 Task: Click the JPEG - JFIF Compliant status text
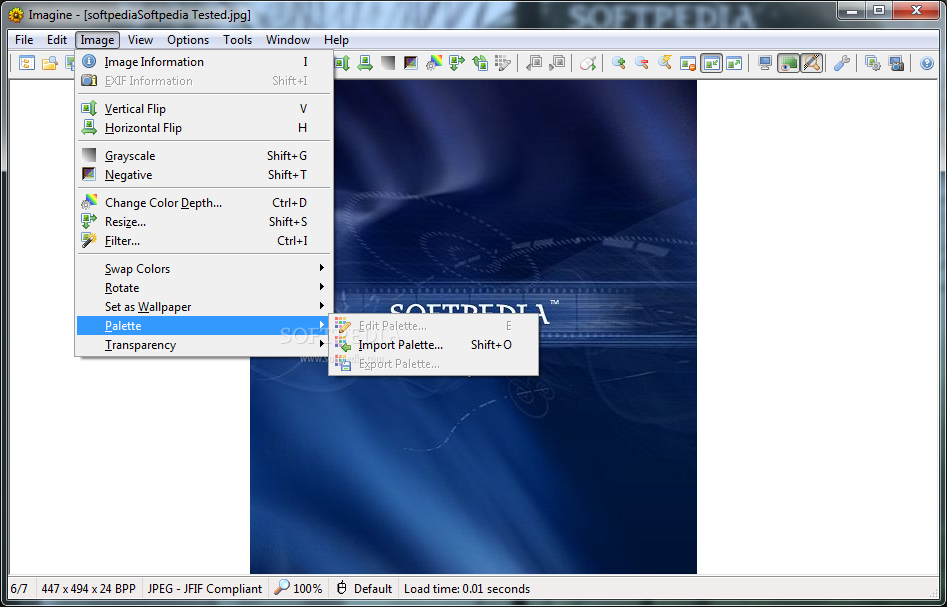coord(205,589)
